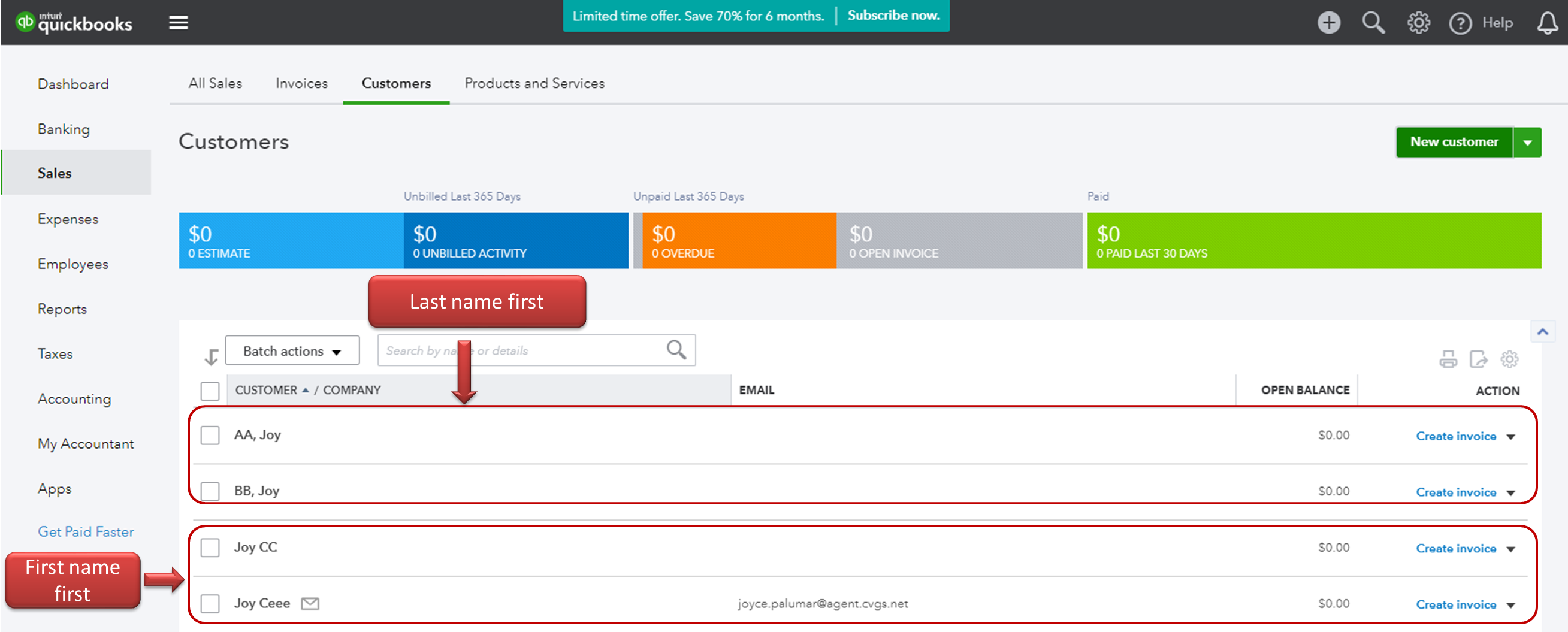1568x632 pixels.
Task: Open the top bar settings gear
Action: tap(1418, 23)
